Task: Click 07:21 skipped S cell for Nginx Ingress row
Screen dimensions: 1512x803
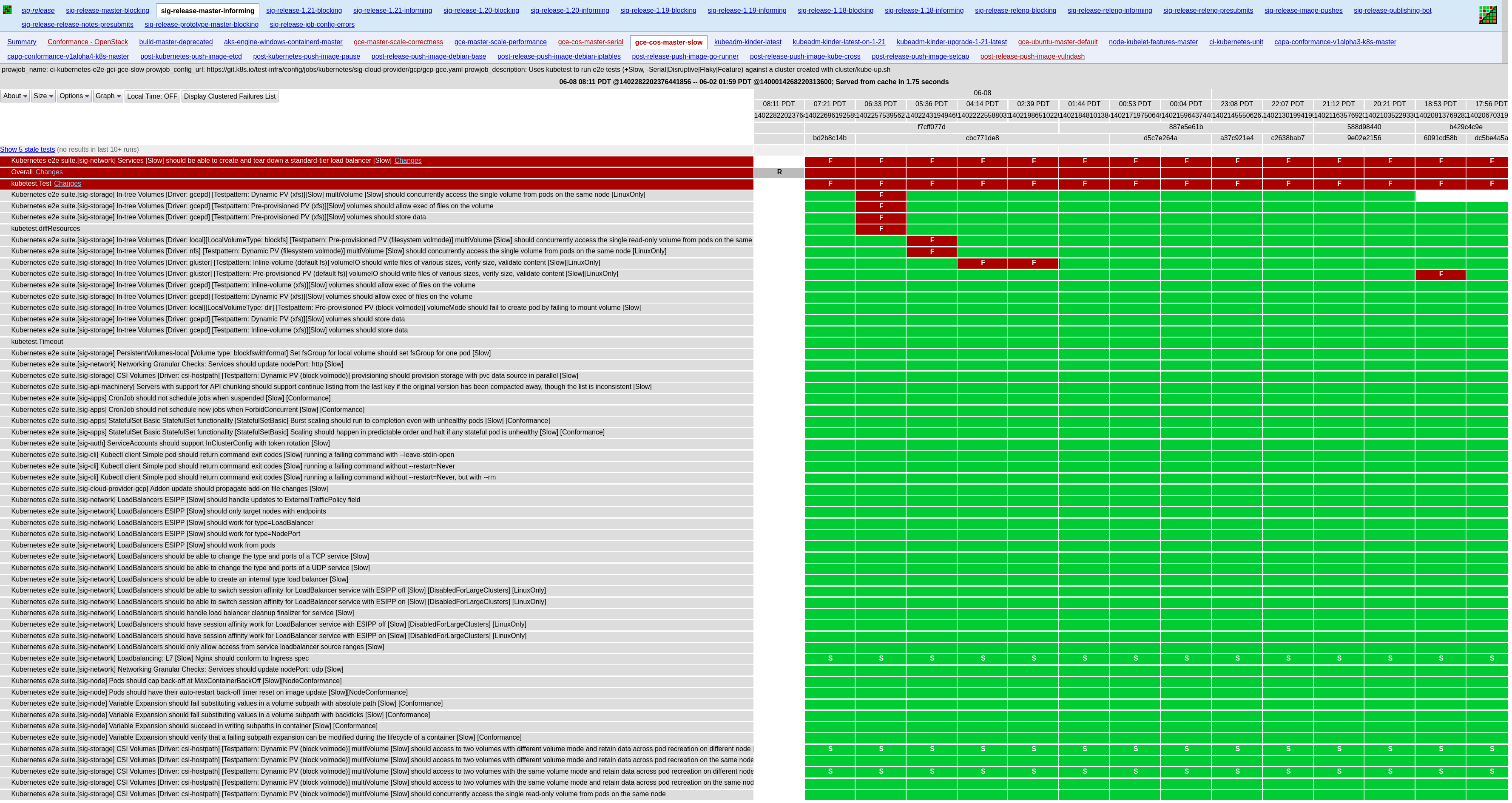Action: pyautogui.click(x=830, y=658)
